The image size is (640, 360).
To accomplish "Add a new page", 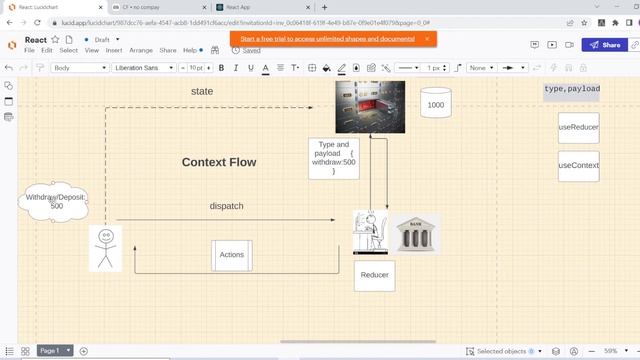I will [84, 351].
